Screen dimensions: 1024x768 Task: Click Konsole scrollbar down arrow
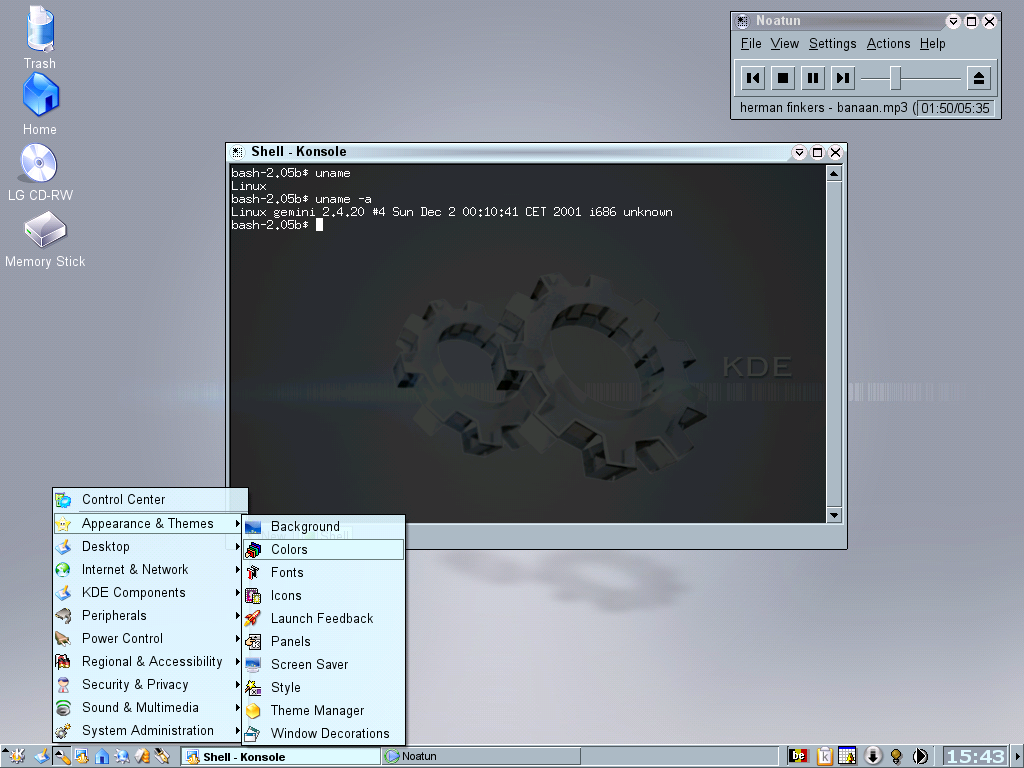pyautogui.click(x=833, y=515)
